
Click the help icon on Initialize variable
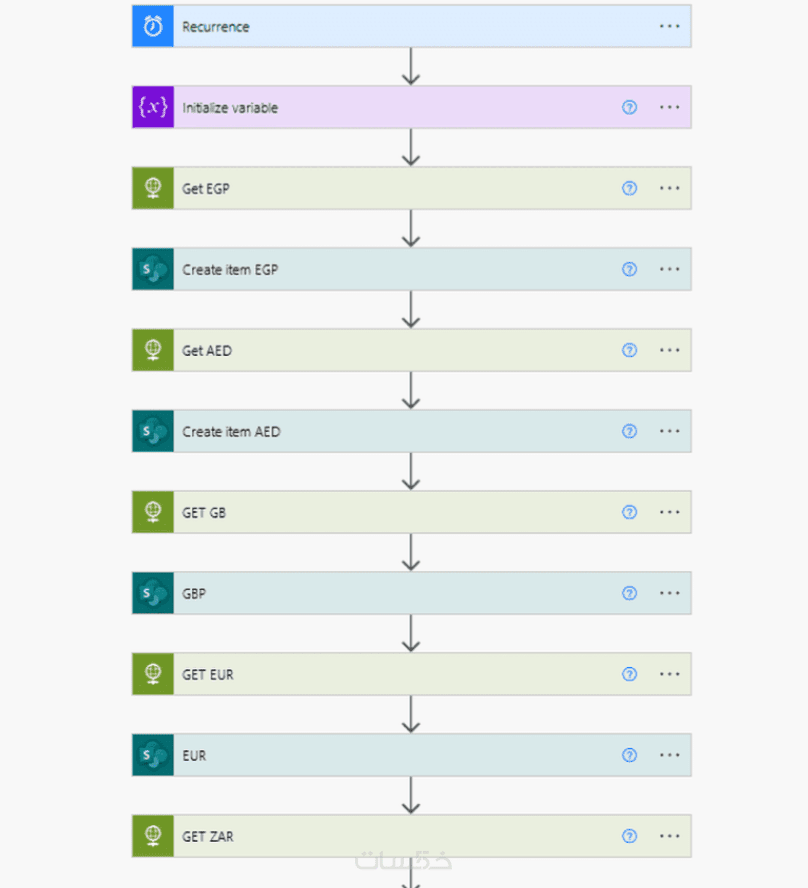pyautogui.click(x=629, y=107)
